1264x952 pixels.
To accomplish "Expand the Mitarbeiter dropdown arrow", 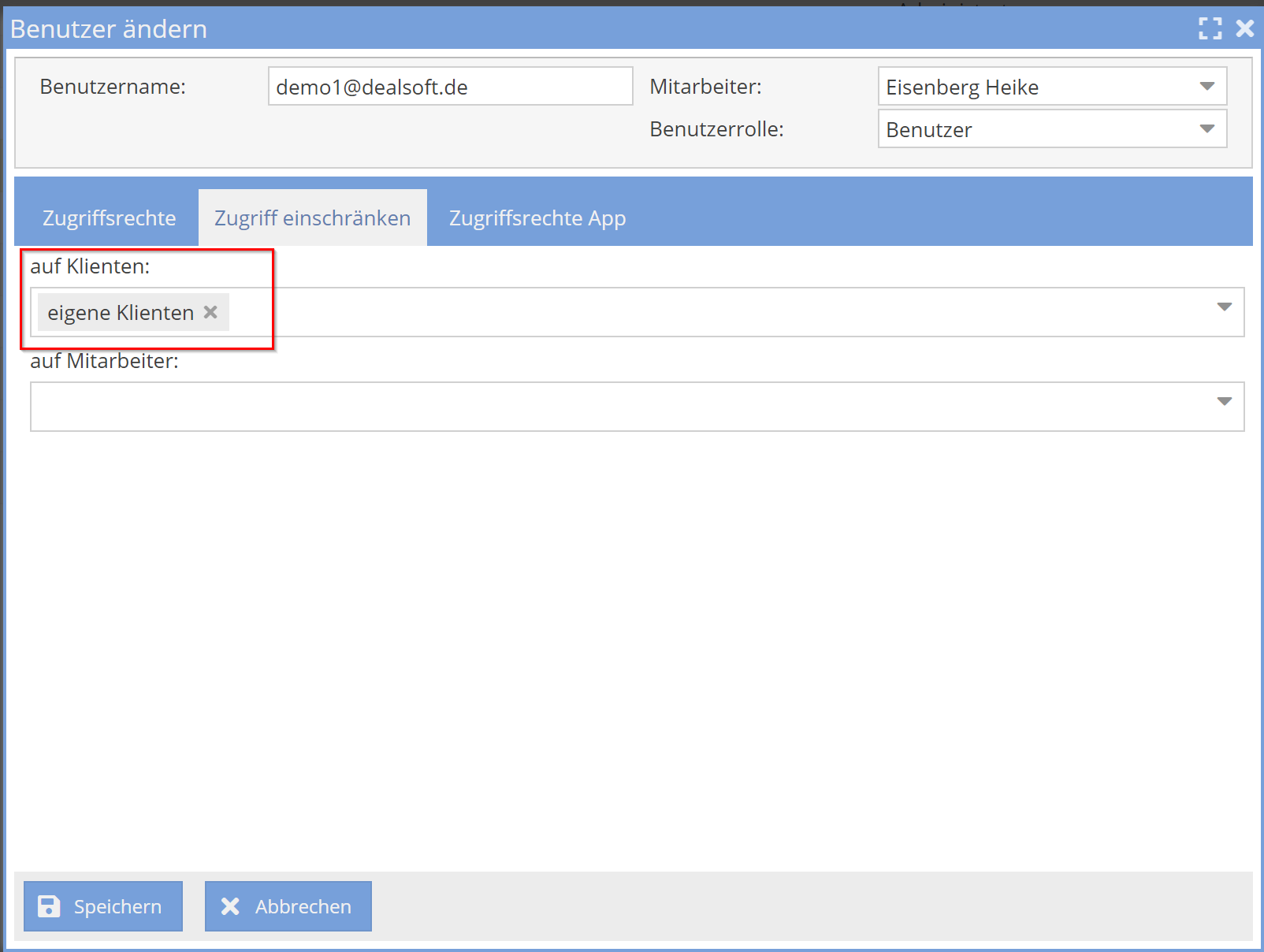I will click(1206, 87).
